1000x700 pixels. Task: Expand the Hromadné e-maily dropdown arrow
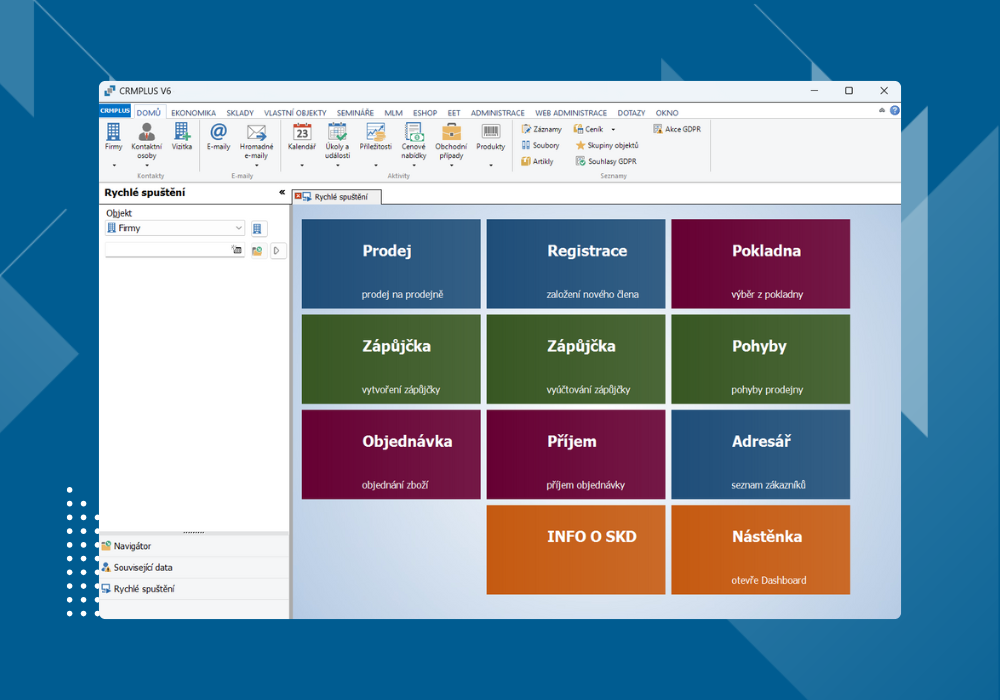[x=256, y=166]
